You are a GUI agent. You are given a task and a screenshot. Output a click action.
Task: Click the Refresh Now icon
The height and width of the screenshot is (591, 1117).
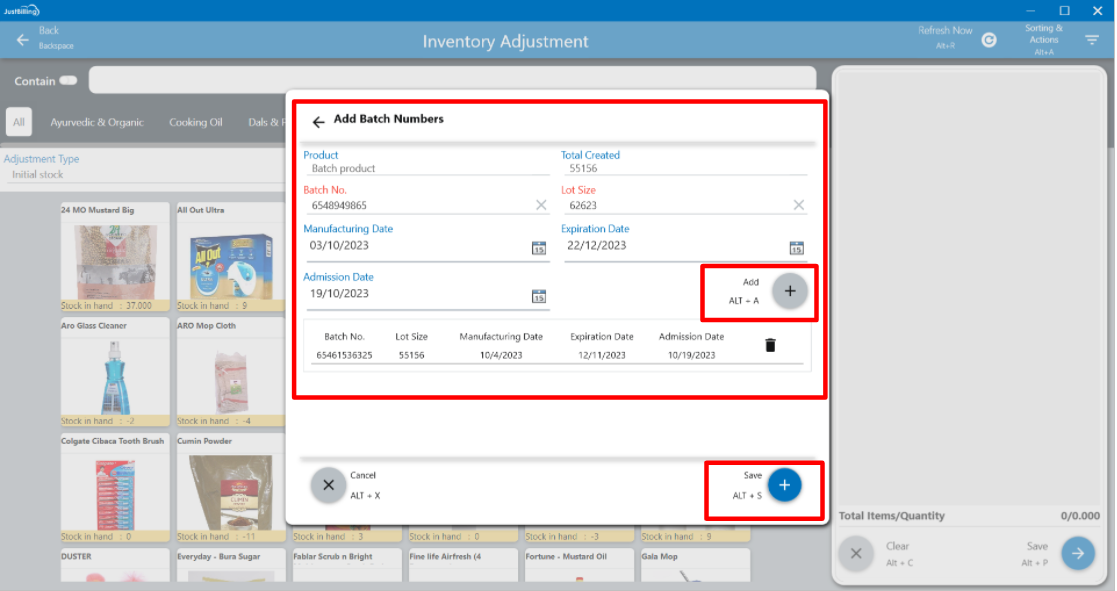pyautogui.click(x=988, y=40)
